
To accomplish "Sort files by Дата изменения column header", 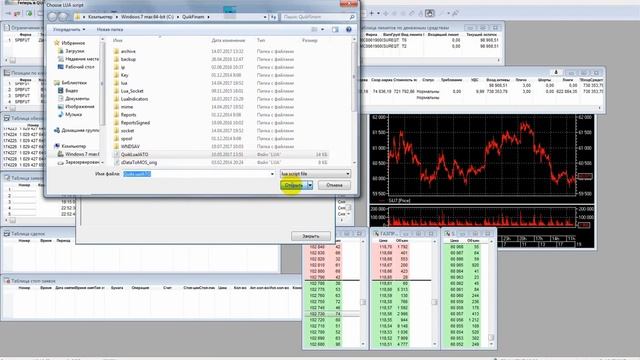I will 228,40.
